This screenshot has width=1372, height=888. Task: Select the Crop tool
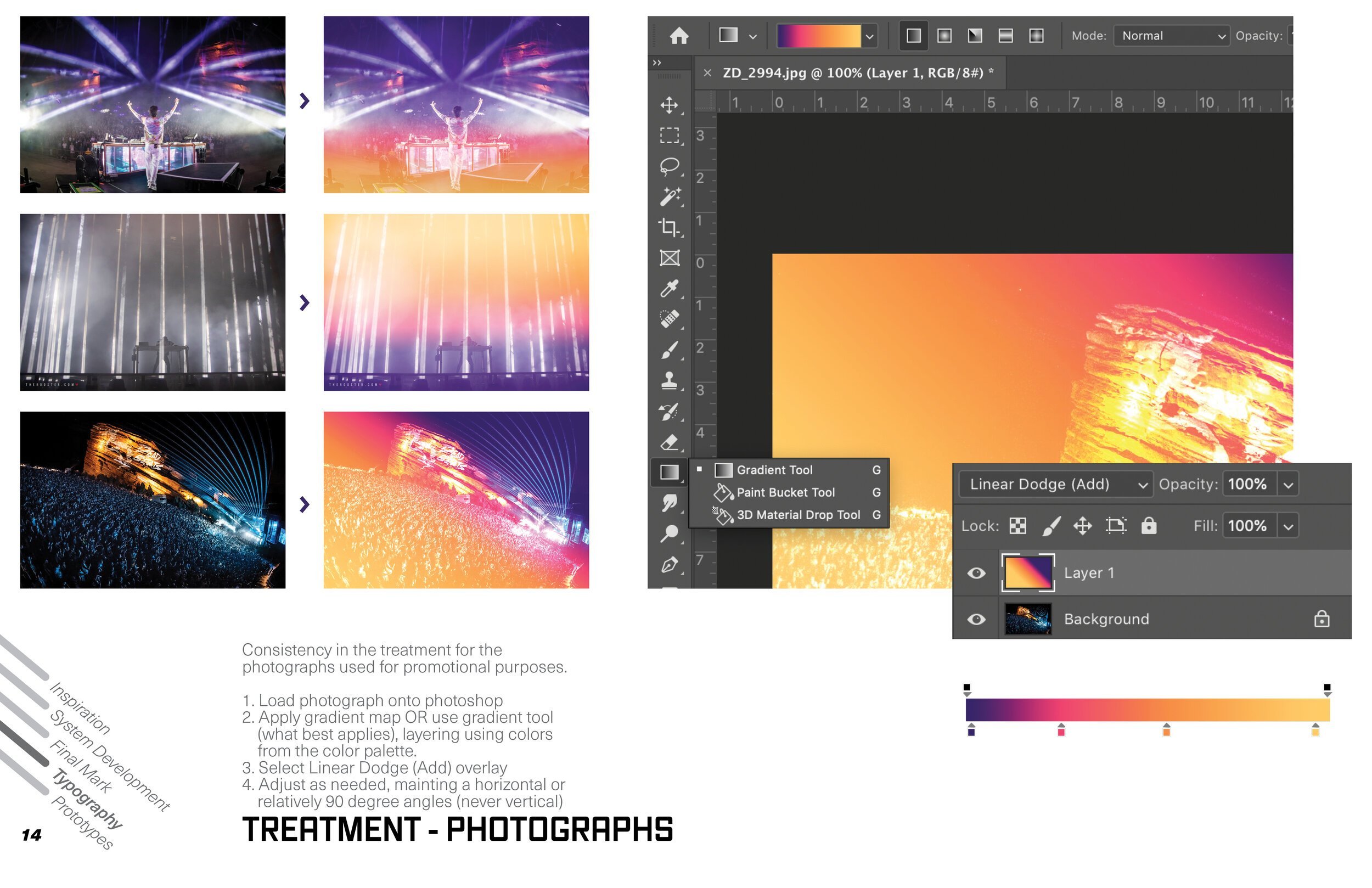[668, 227]
